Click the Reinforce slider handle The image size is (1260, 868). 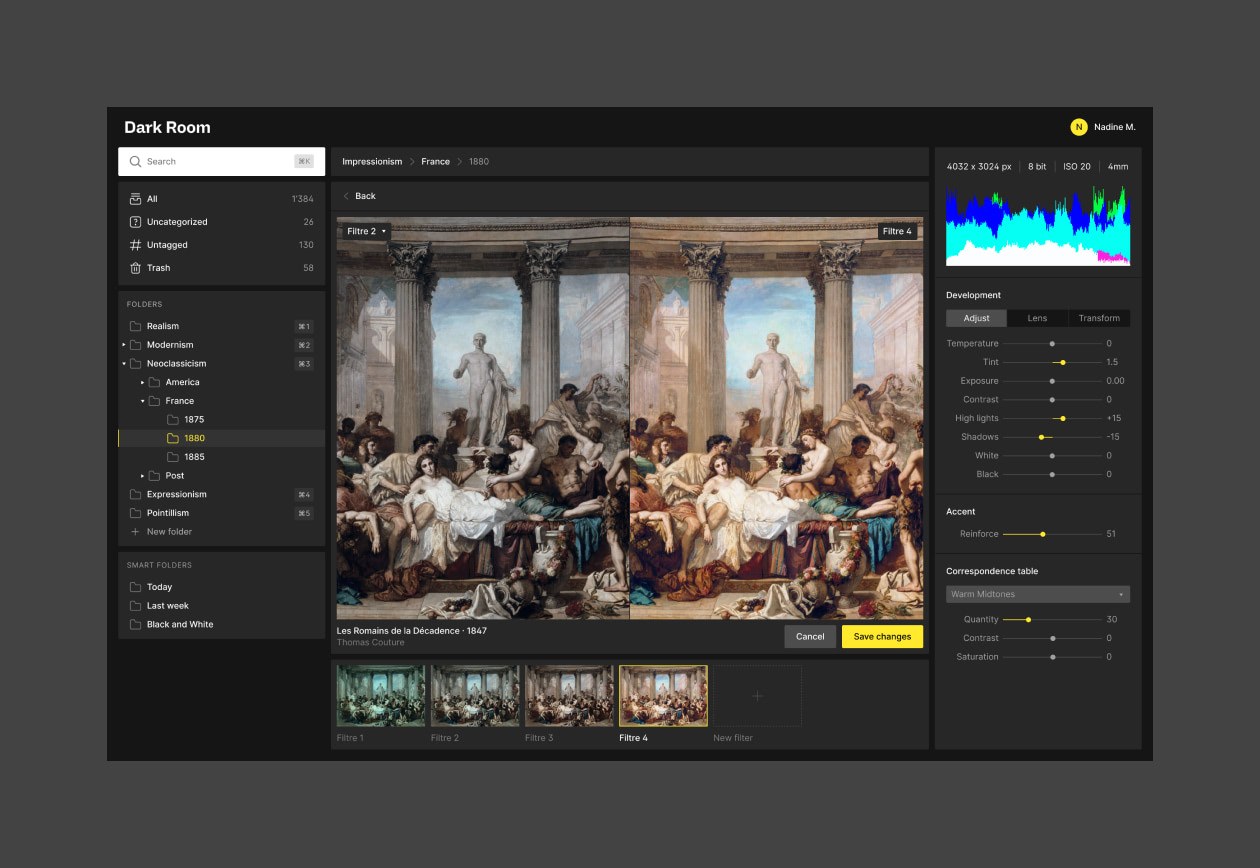point(1042,534)
